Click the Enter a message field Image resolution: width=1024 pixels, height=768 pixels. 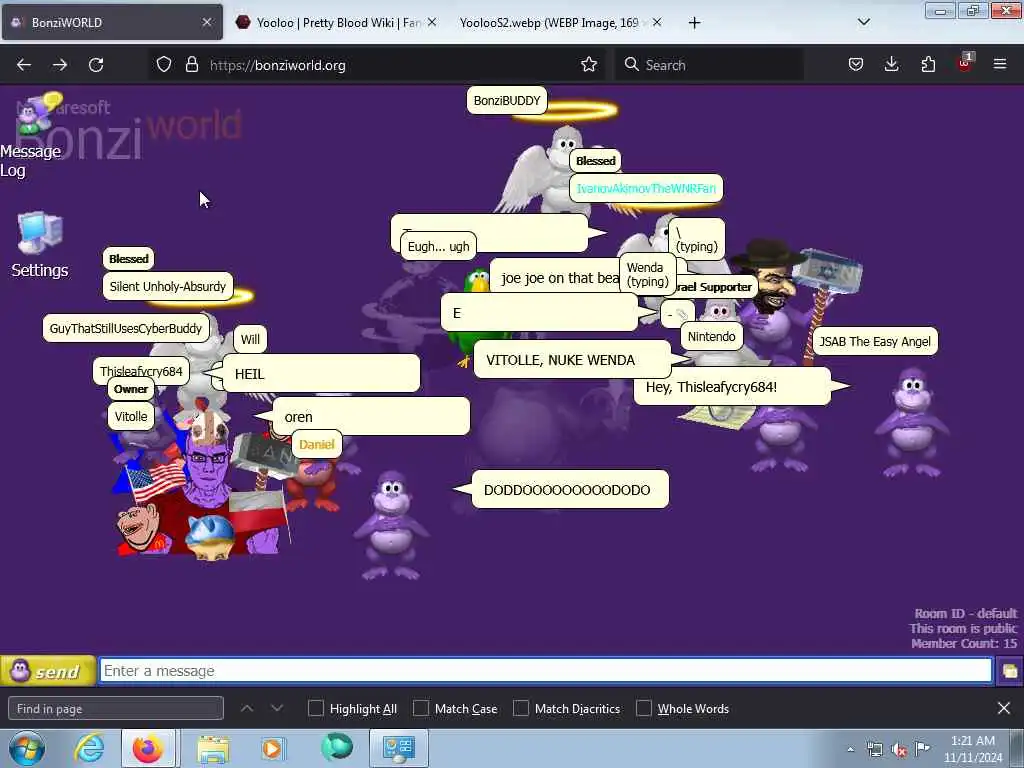pyautogui.click(x=546, y=671)
